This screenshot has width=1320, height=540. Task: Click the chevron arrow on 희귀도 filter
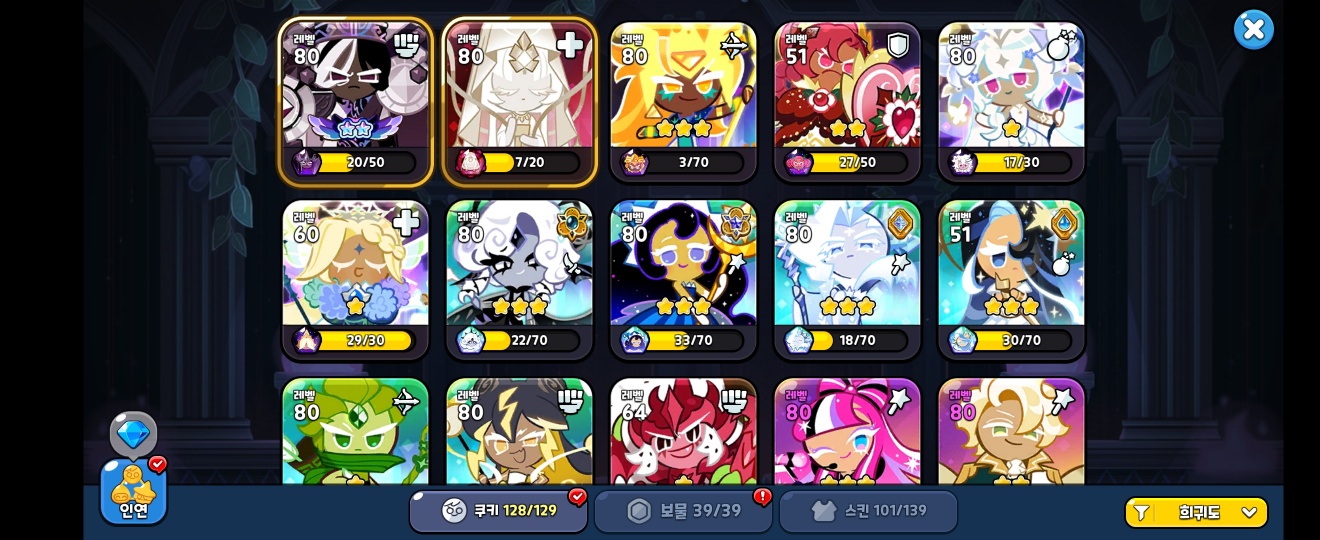1249,513
